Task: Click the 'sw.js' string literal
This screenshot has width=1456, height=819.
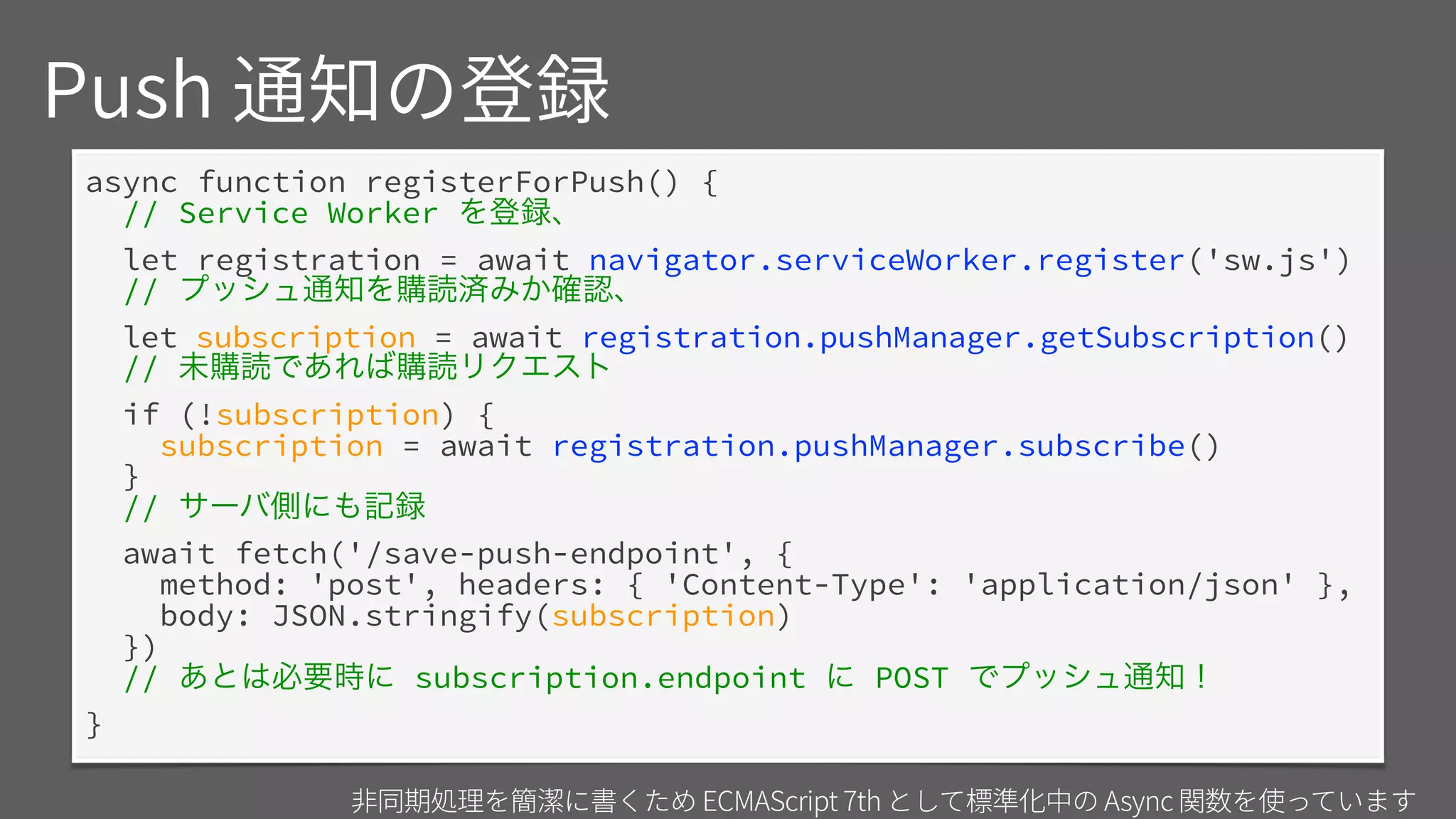Action: tap(1269, 261)
